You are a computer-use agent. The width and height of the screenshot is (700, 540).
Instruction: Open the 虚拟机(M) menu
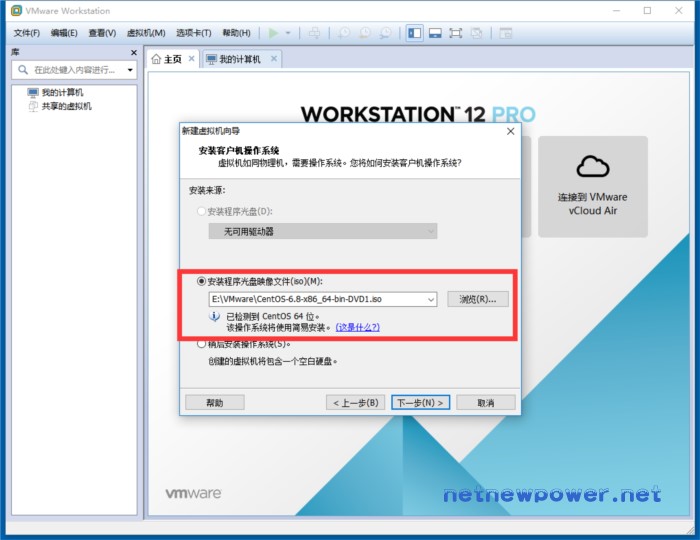[146, 33]
